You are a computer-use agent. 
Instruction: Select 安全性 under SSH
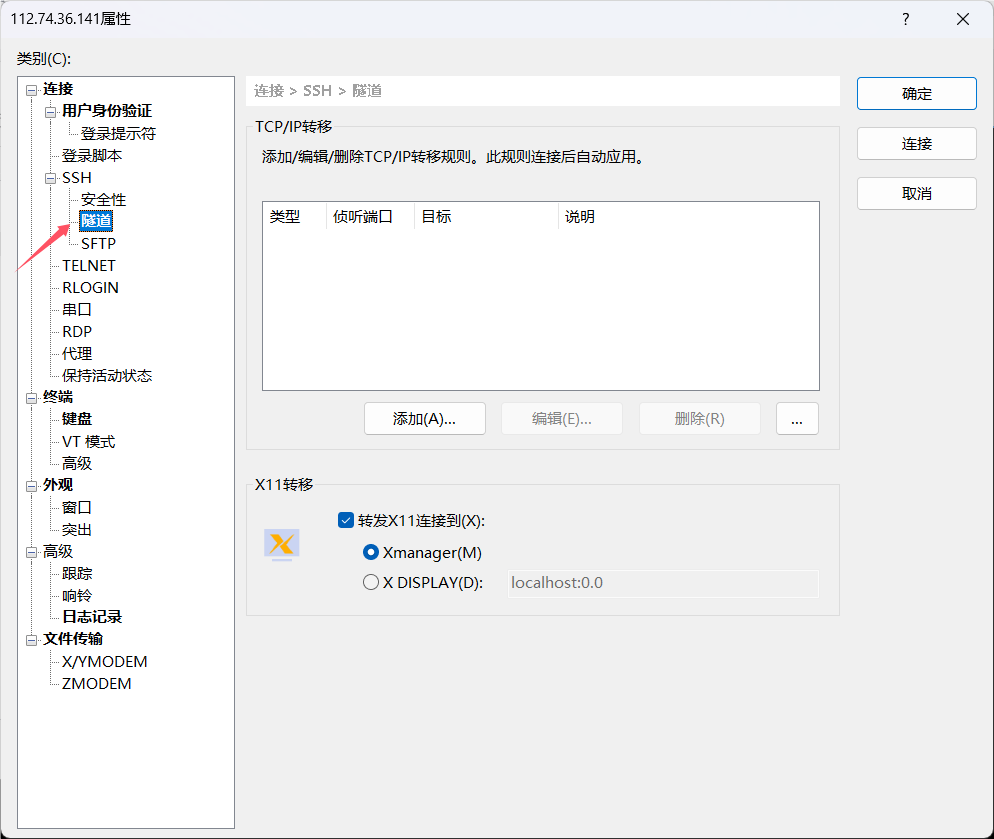tap(103, 200)
